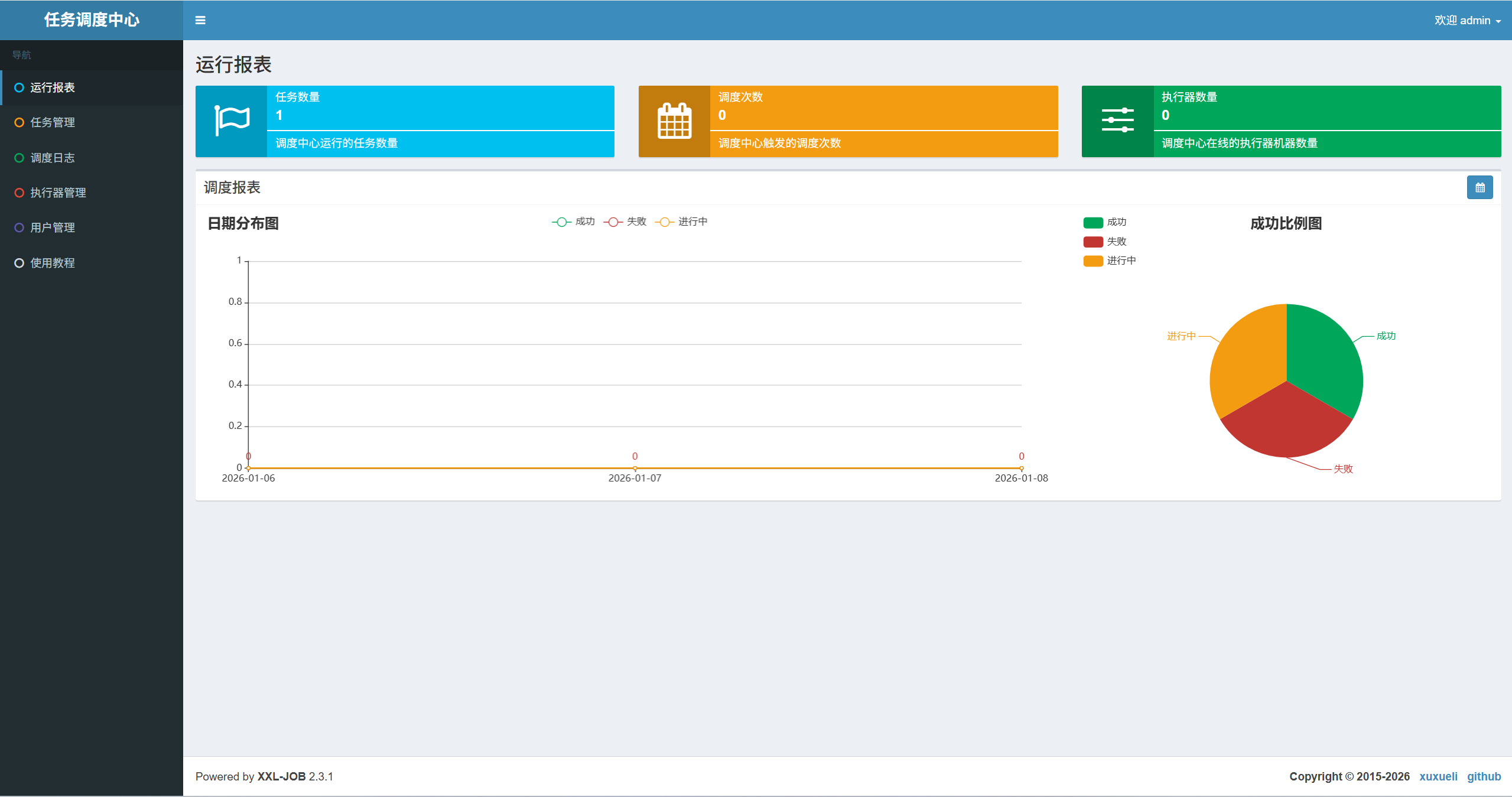Toggle the 失败 series in the line chart legend
This screenshot has height=797, width=1512.
coord(625,222)
